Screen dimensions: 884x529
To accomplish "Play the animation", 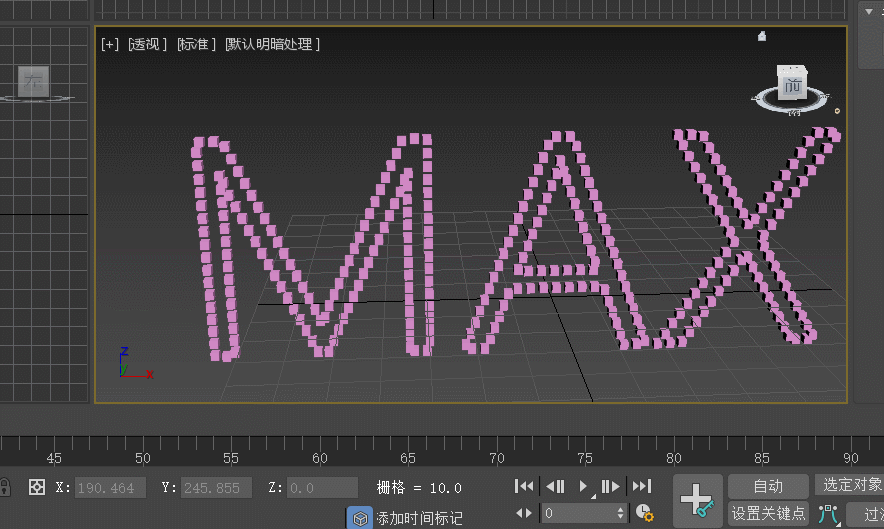I will tap(584, 486).
